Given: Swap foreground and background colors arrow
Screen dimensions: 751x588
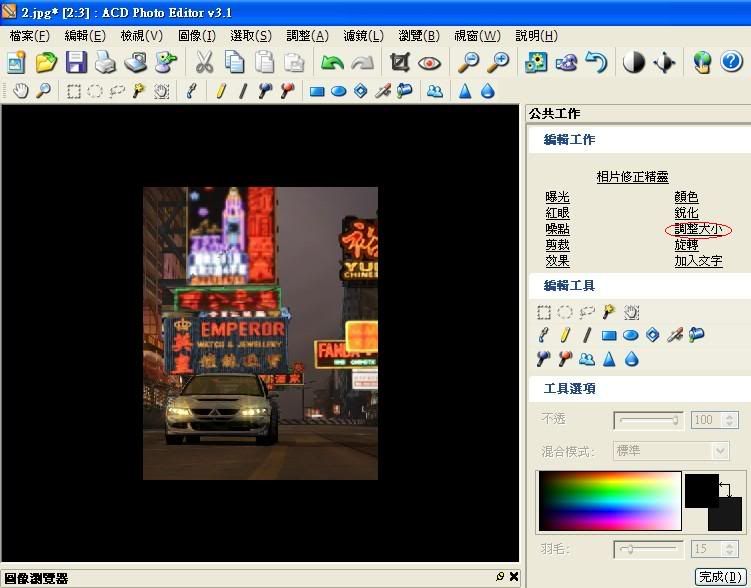Looking at the screenshot, I should pos(725,489).
